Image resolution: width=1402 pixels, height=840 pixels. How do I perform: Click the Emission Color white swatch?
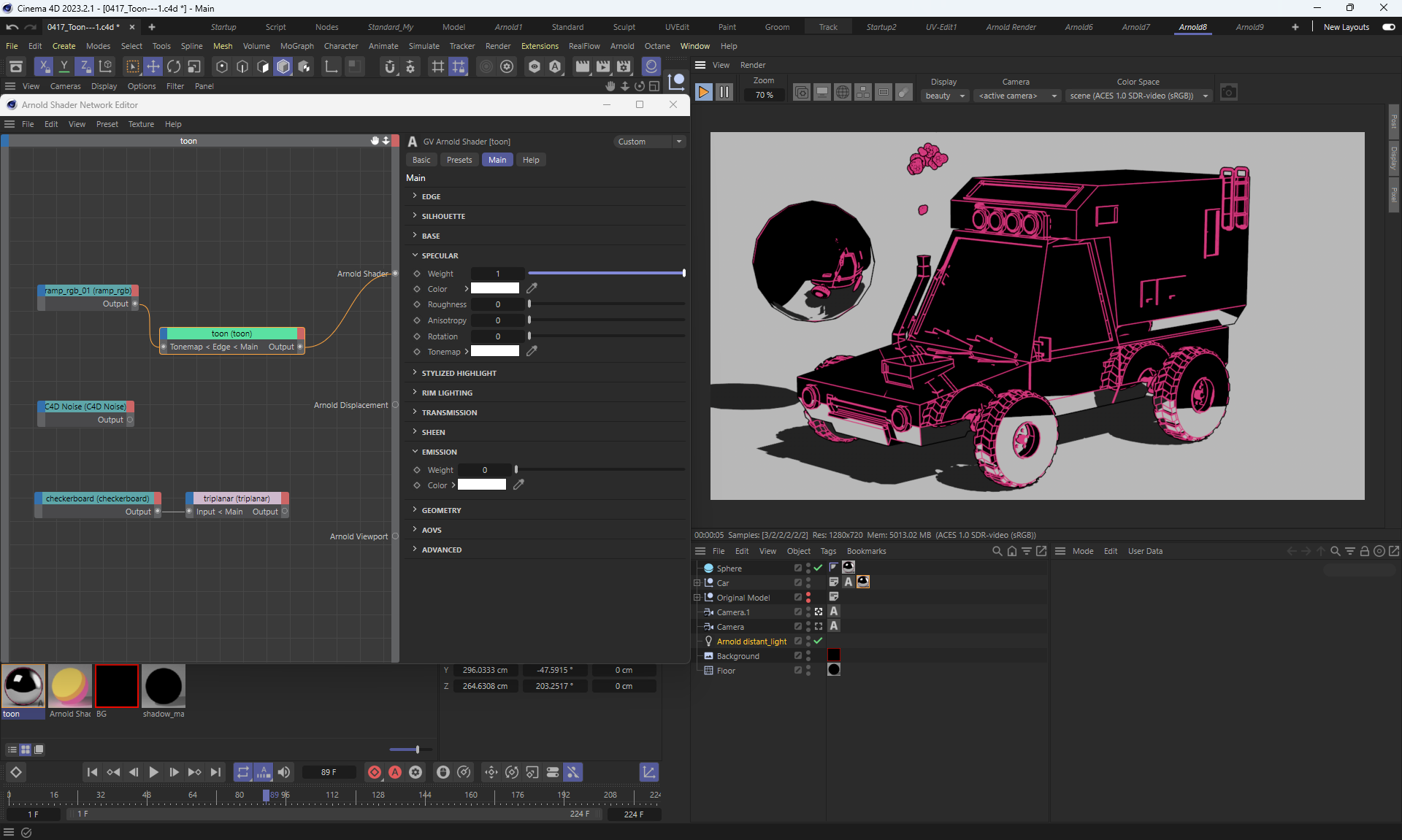pyautogui.click(x=481, y=485)
